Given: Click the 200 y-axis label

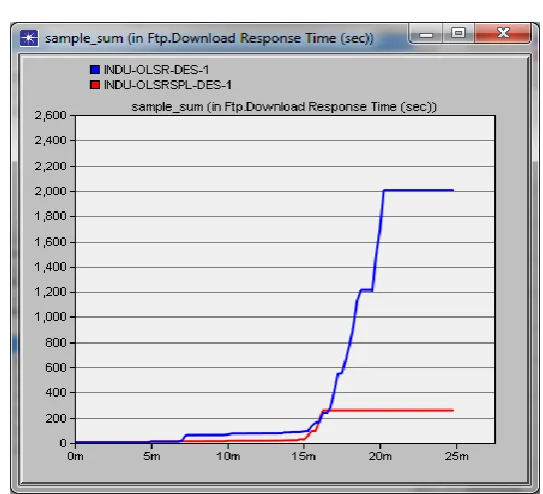Looking at the screenshot, I should [56, 418].
